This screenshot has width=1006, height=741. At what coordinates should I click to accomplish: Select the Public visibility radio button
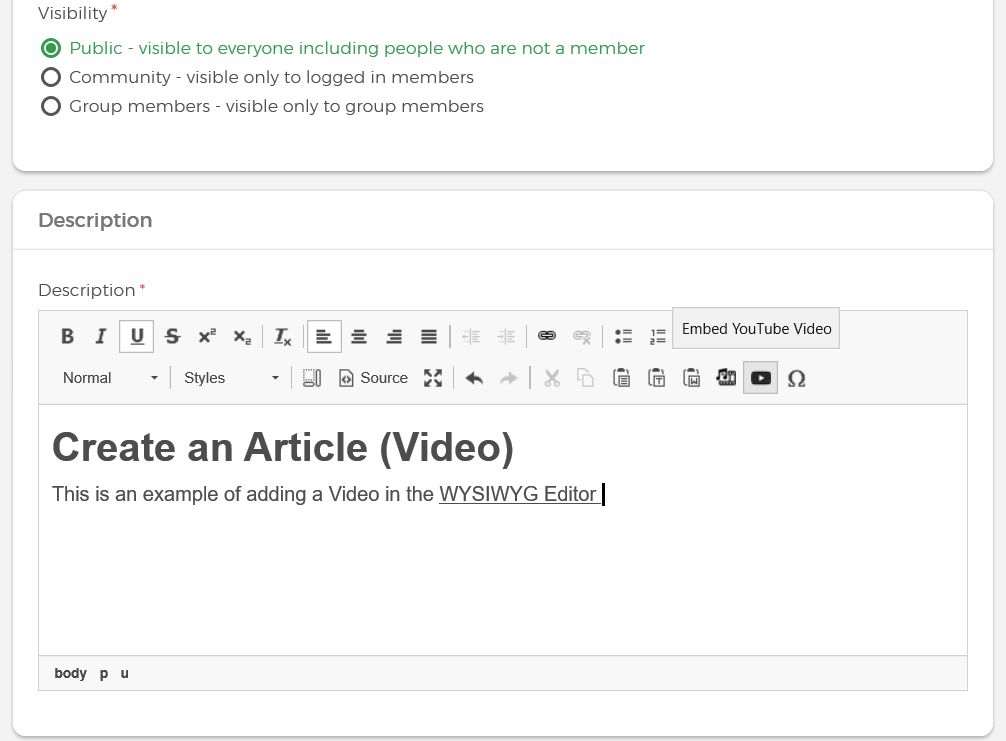coord(51,47)
